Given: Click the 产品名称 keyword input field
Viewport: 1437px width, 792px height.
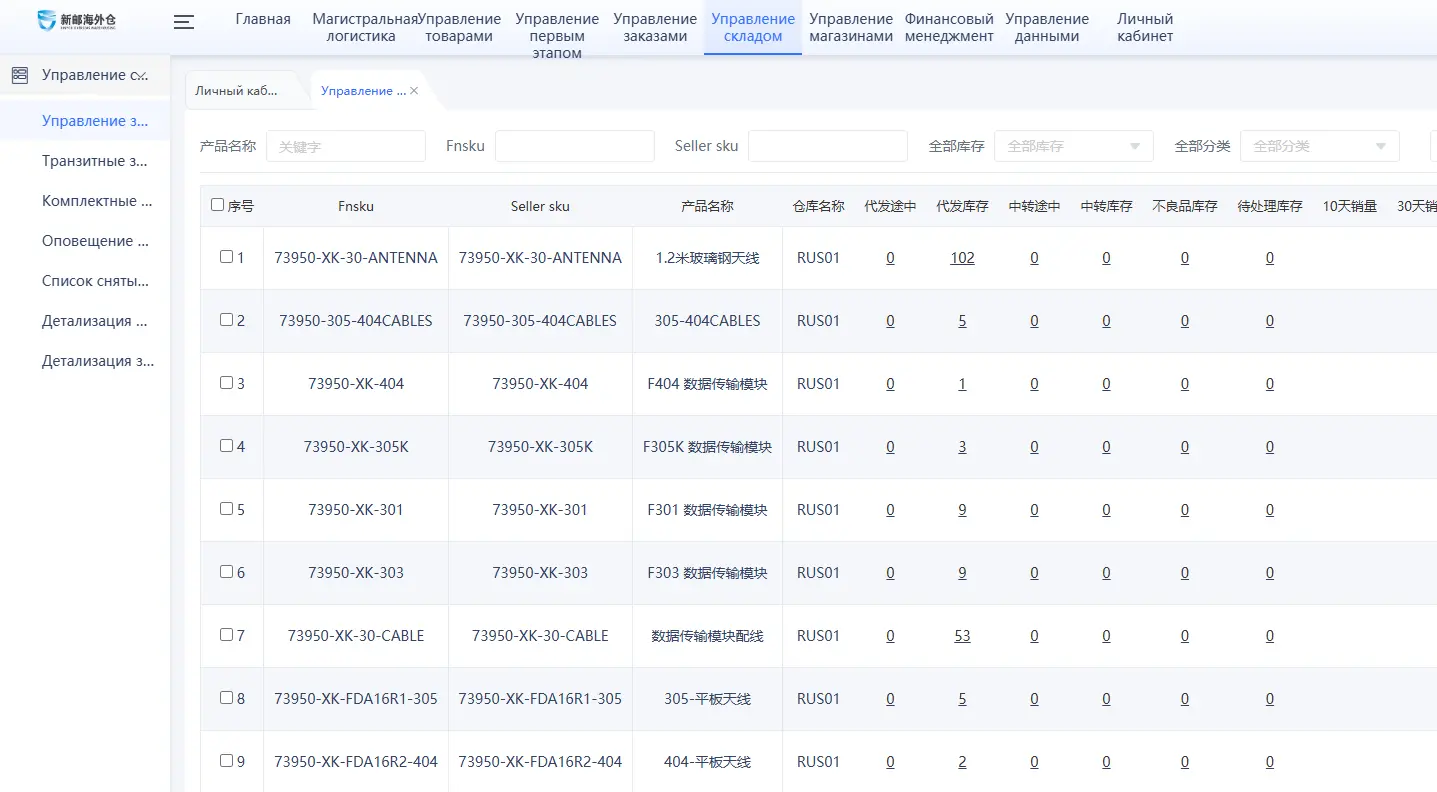Looking at the screenshot, I should 346,146.
